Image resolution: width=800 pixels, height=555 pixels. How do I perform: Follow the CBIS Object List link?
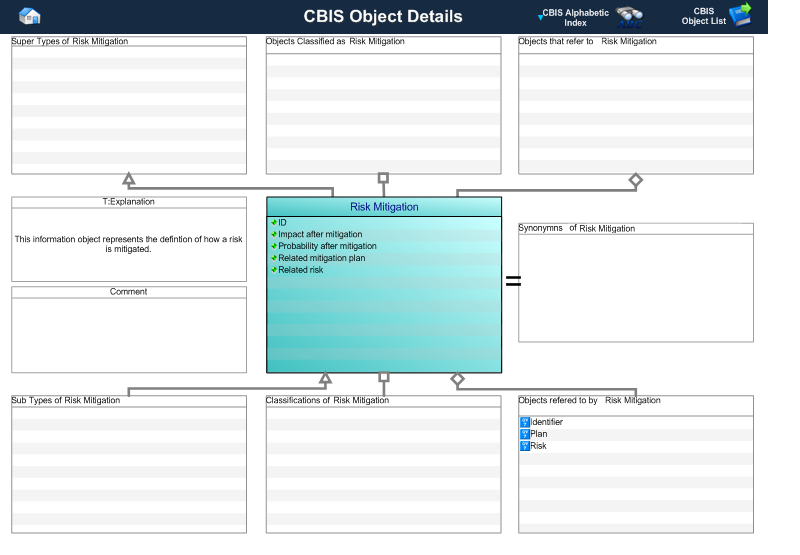(x=704, y=16)
